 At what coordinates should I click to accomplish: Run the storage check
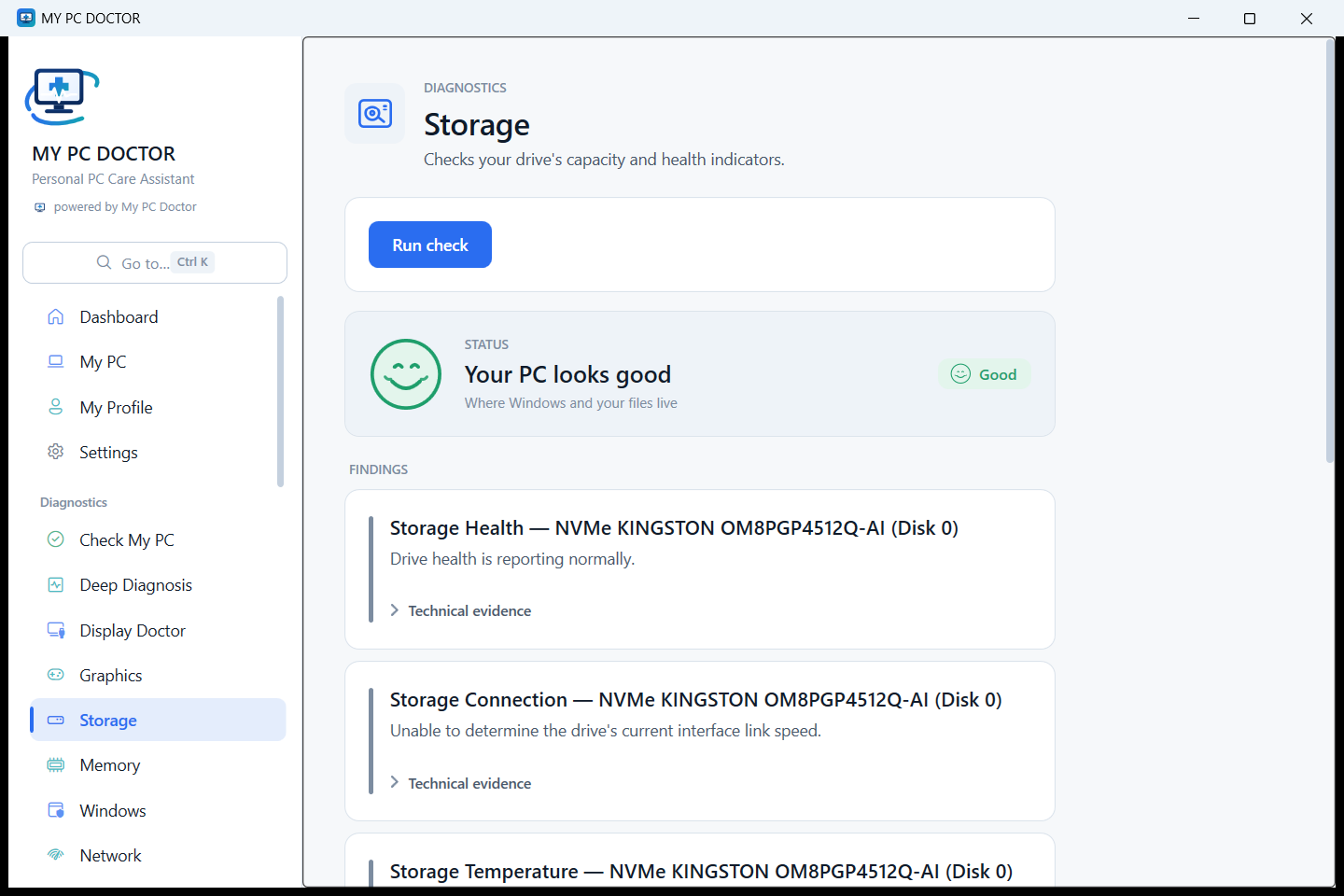click(430, 245)
